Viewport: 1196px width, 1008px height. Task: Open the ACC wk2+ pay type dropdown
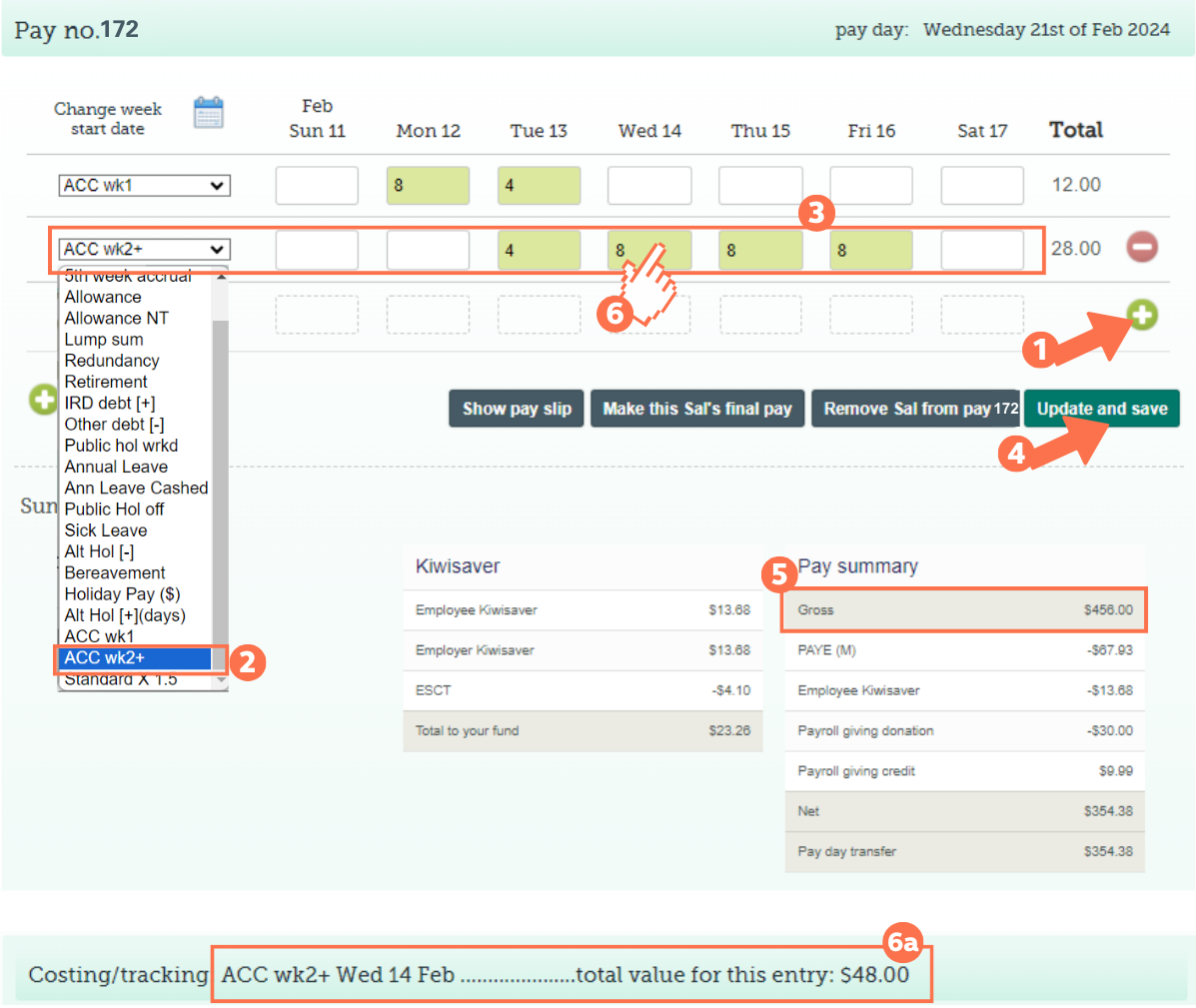(144, 250)
